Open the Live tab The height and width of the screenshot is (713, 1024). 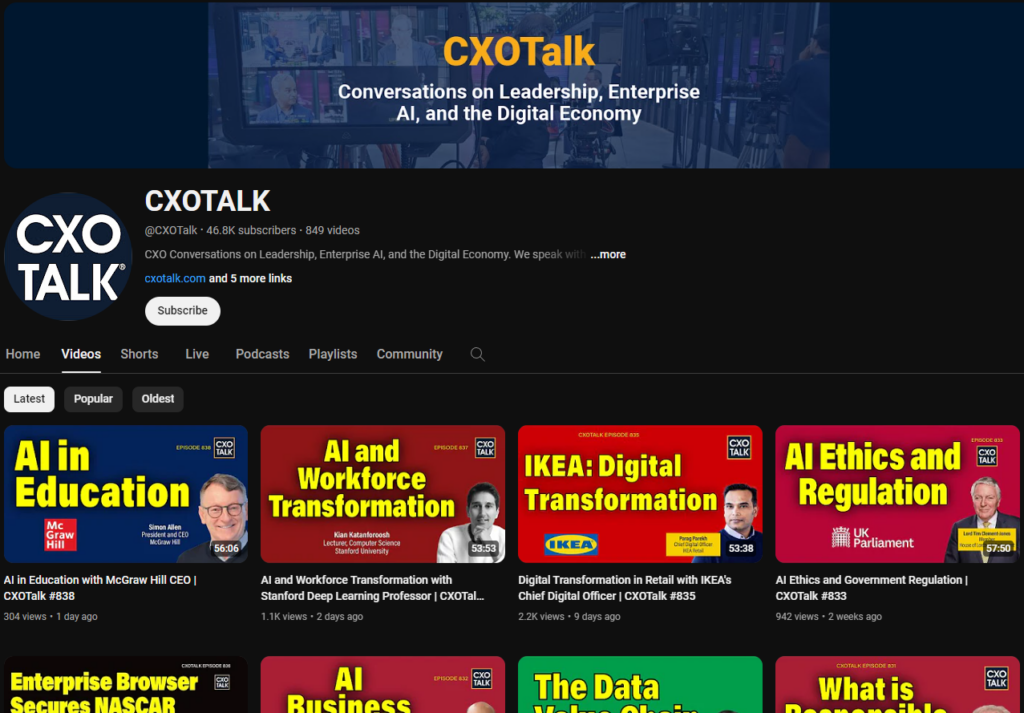click(197, 354)
